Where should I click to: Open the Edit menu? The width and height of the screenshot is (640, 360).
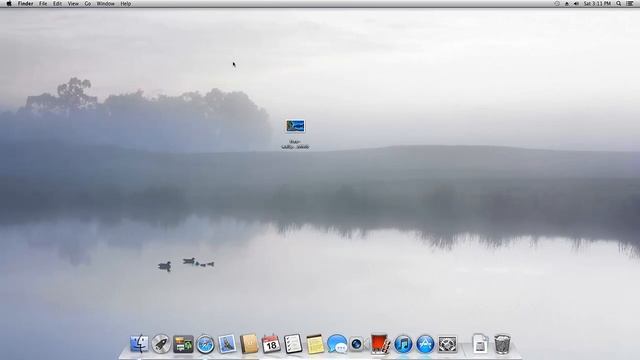pos(58,4)
